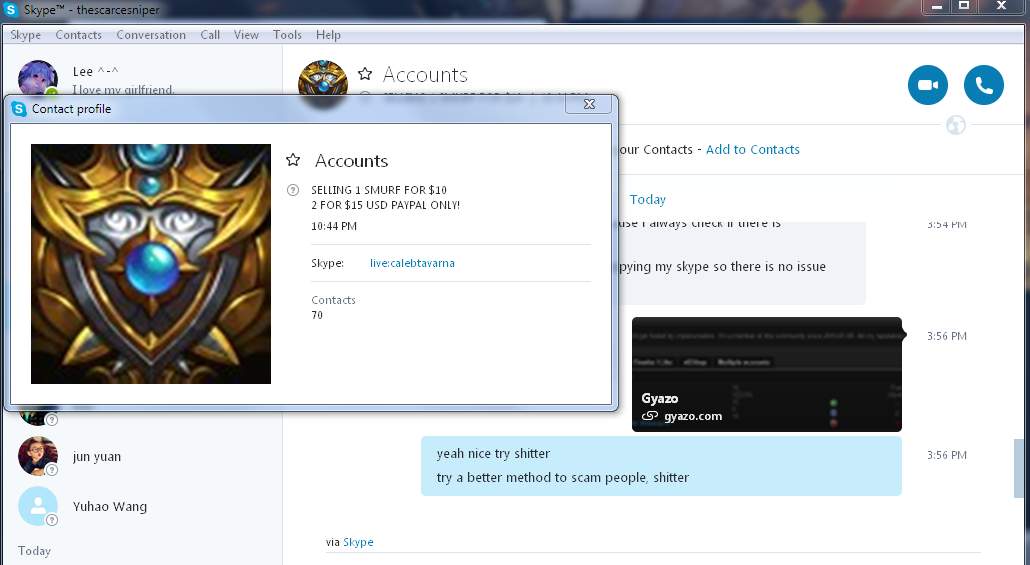Viewport: 1030px width, 565px height.
Task: Click Accounts title in conversation header
Action: tap(425, 75)
